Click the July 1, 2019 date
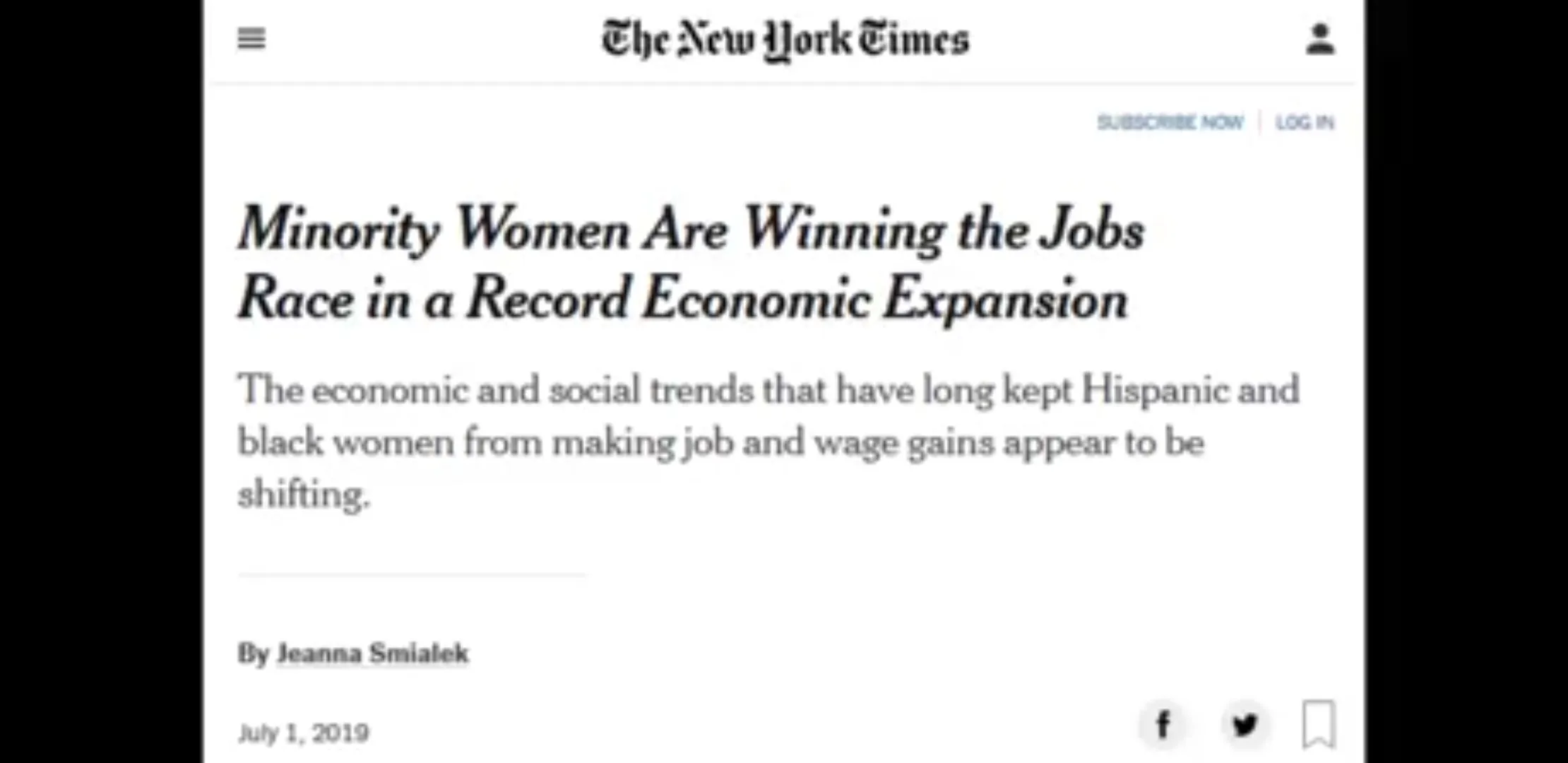Viewport: 1568px width, 763px height. pyautogui.click(x=303, y=733)
